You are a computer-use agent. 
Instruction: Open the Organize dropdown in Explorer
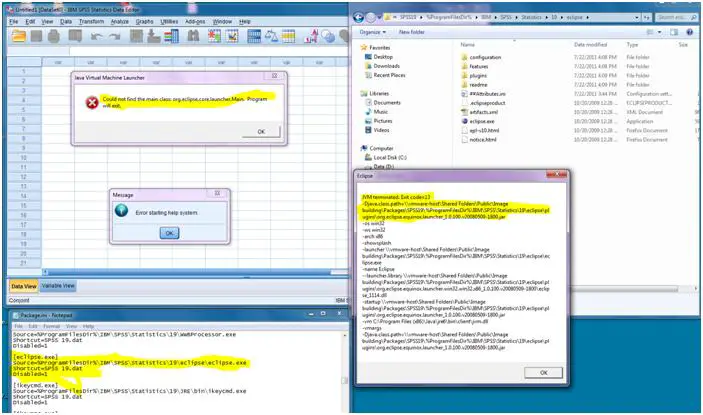(x=373, y=32)
